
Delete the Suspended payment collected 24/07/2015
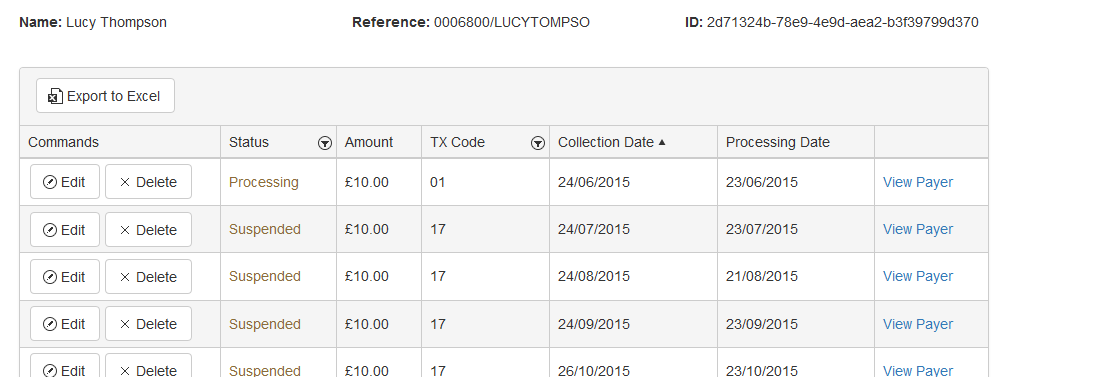tap(148, 229)
